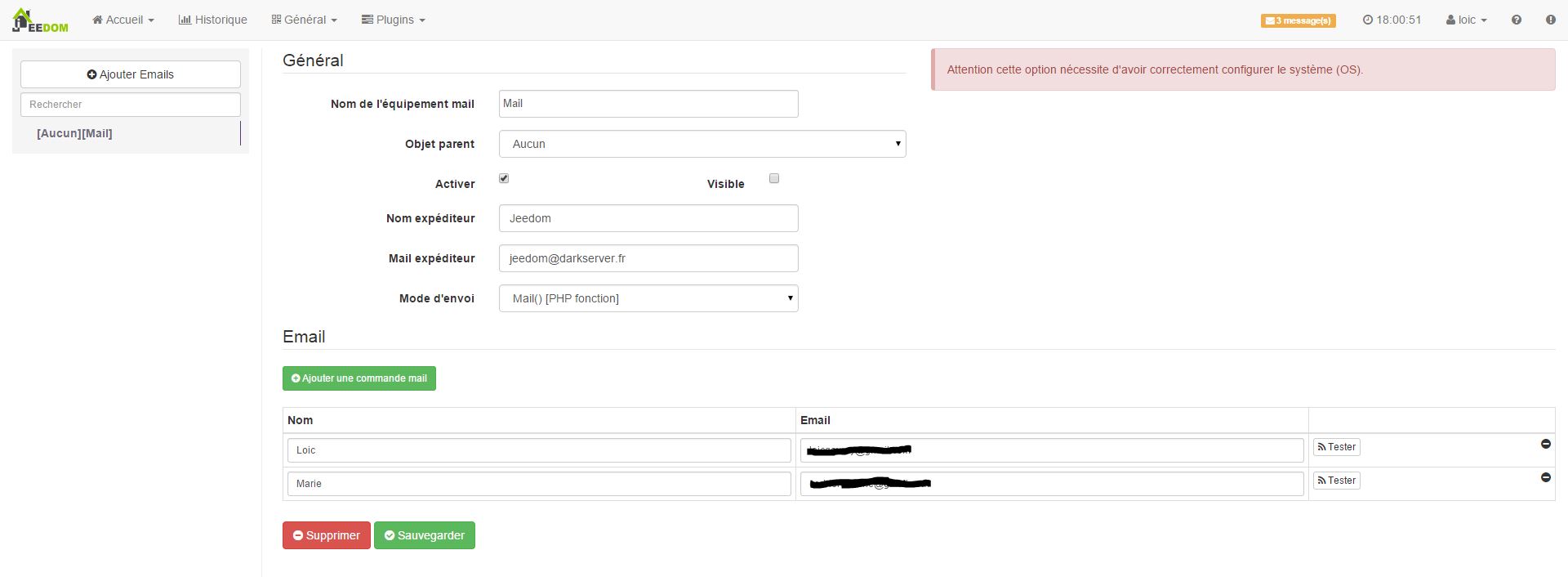Click the exclamation info icon in navbar
Screen dimensions: 1568x577
click(x=1550, y=20)
